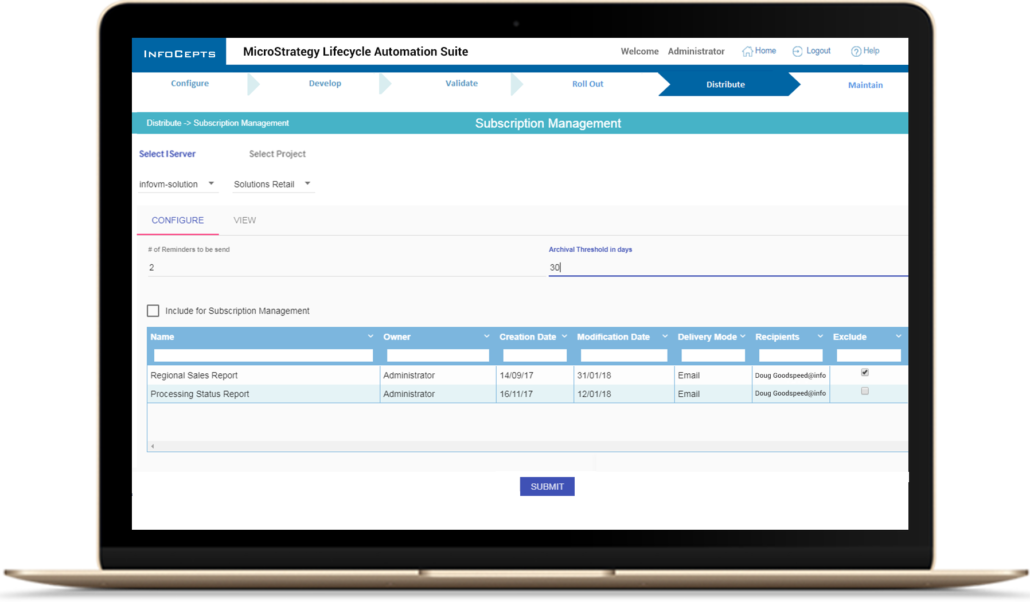Switch to the VIEW tab
Screen dimensions: 1030x602
(x=244, y=220)
